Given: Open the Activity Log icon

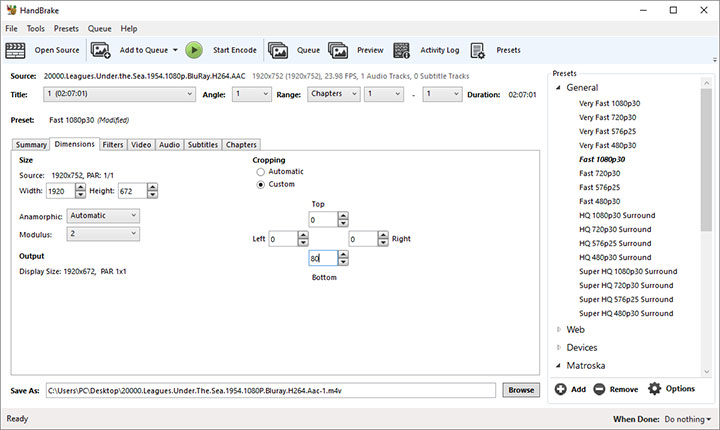Looking at the screenshot, I should pyautogui.click(x=401, y=50).
